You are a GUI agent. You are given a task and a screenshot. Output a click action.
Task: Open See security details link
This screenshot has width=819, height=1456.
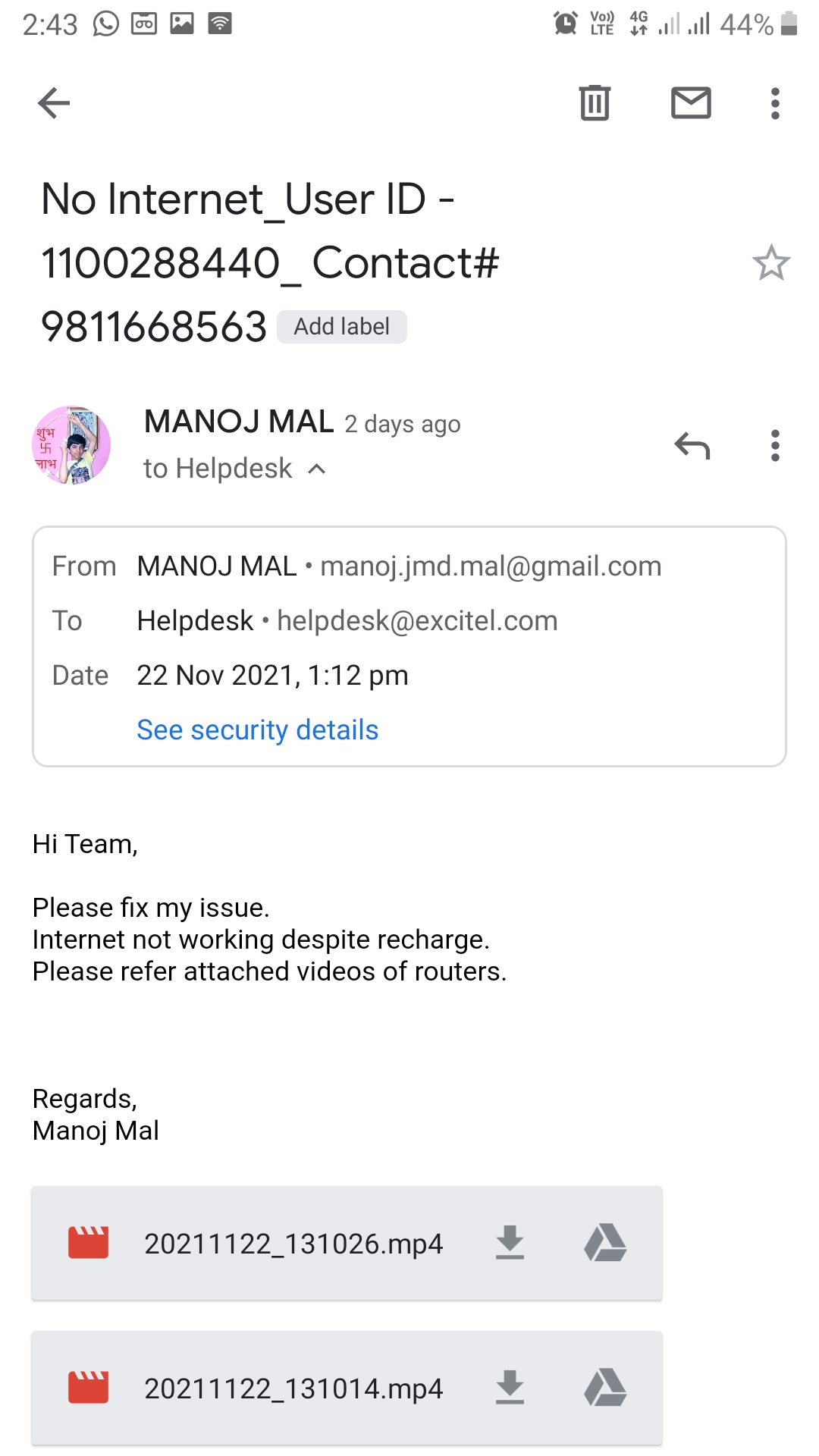pyautogui.click(x=257, y=730)
